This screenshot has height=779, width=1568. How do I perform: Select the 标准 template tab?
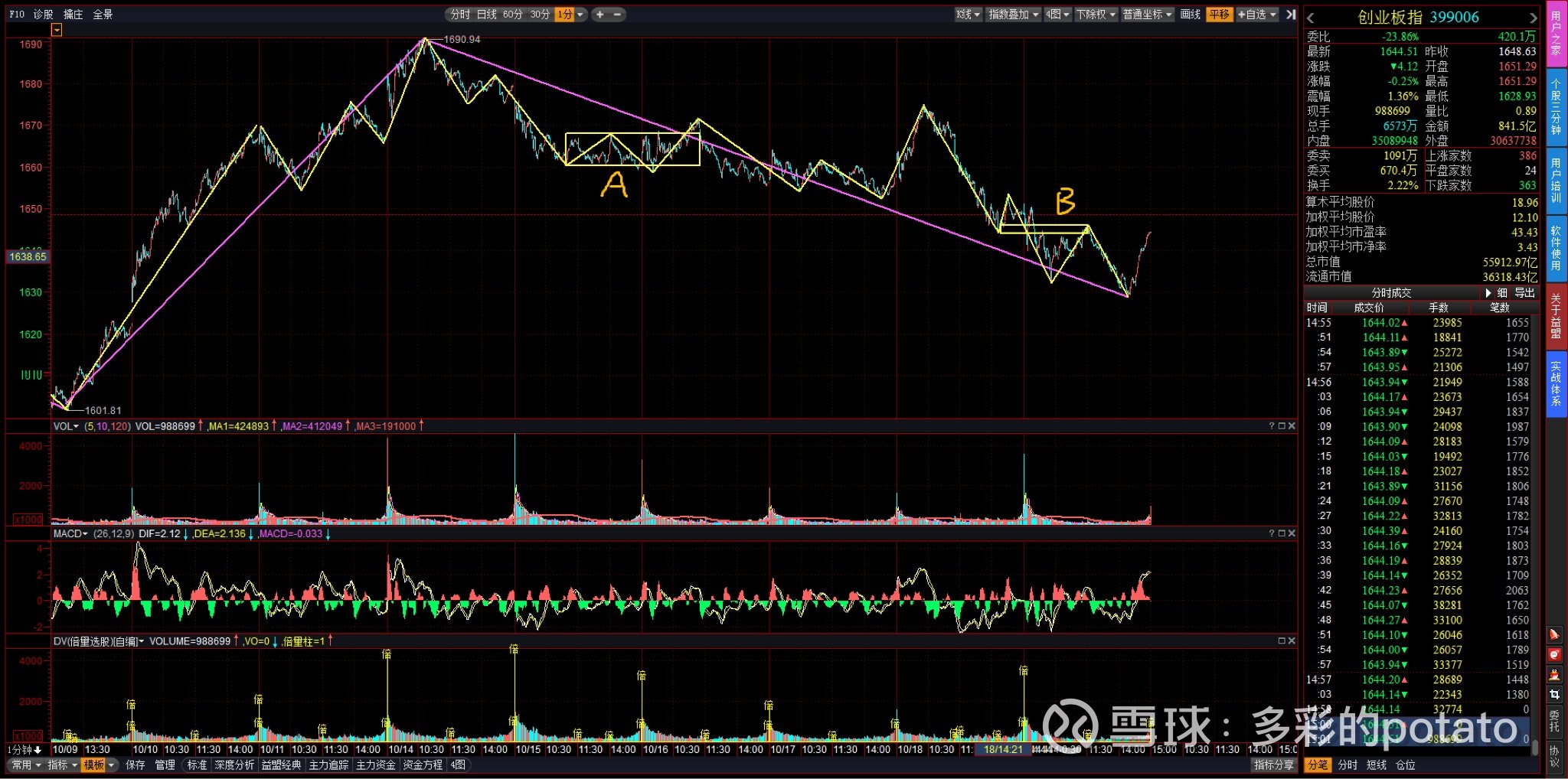tap(197, 765)
